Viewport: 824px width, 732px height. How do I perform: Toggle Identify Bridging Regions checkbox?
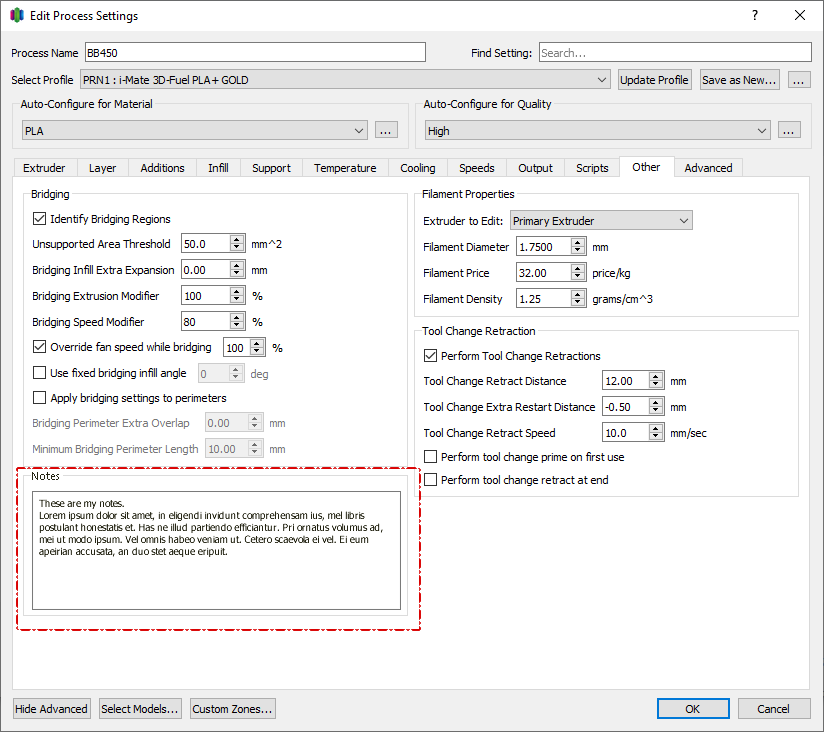pos(39,219)
